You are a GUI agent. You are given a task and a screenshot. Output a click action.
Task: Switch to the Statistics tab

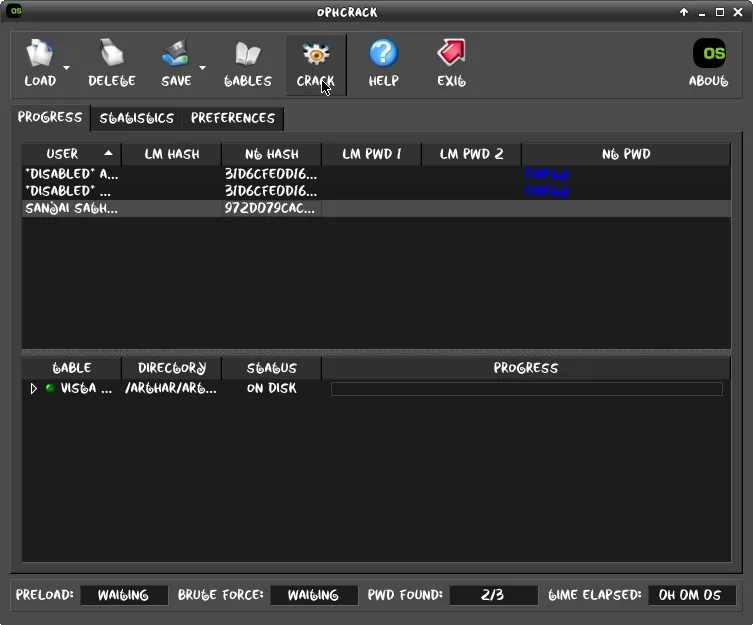[137, 118]
